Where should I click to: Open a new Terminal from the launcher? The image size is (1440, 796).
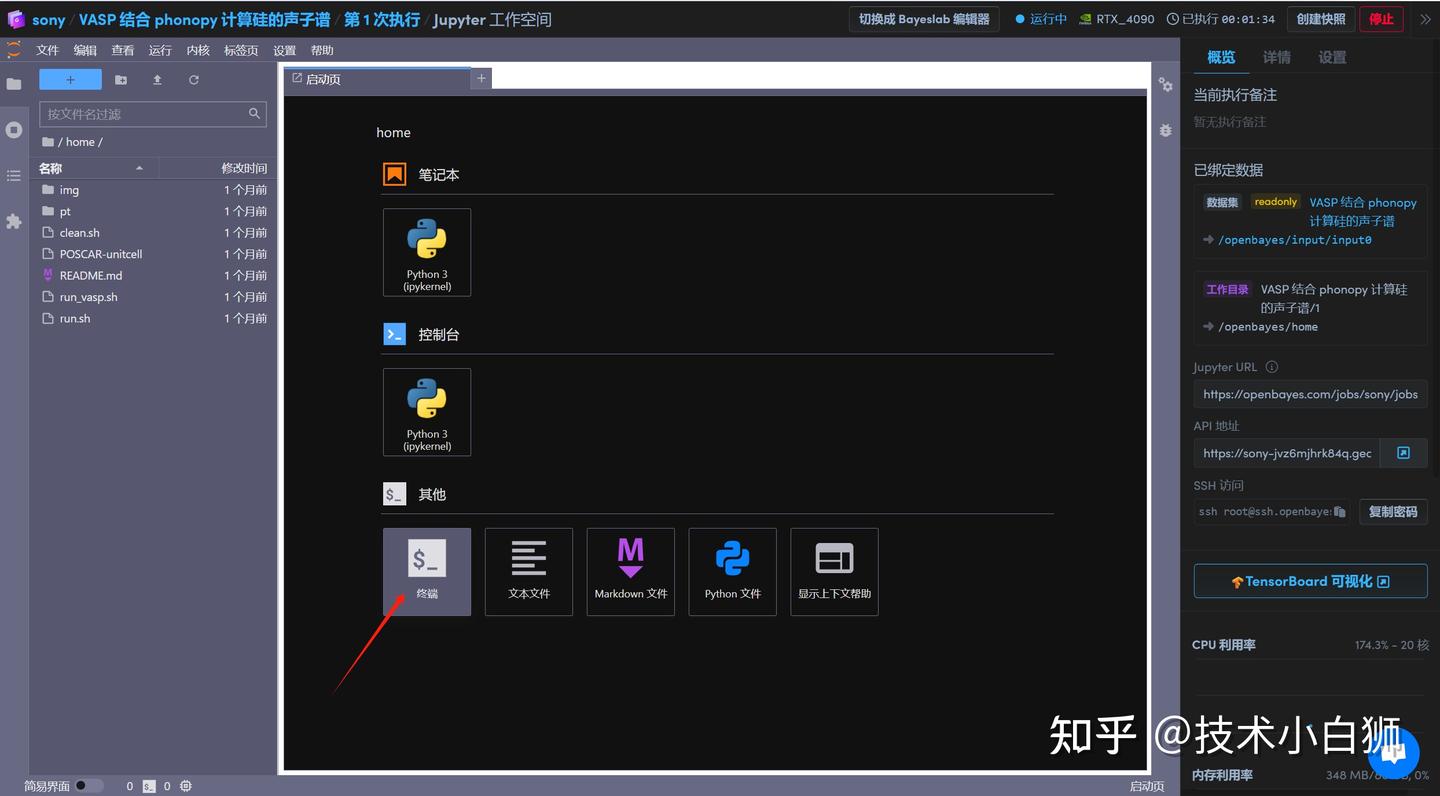point(427,571)
